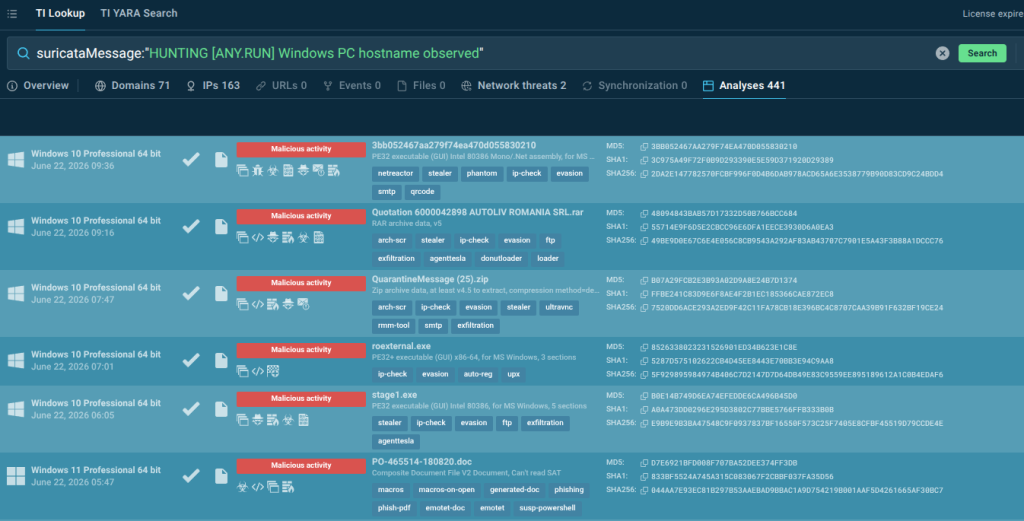Copy SHA256 of Quotation AUTOLIV row
Image resolution: width=1024 pixels, height=521 pixels.
(x=644, y=241)
